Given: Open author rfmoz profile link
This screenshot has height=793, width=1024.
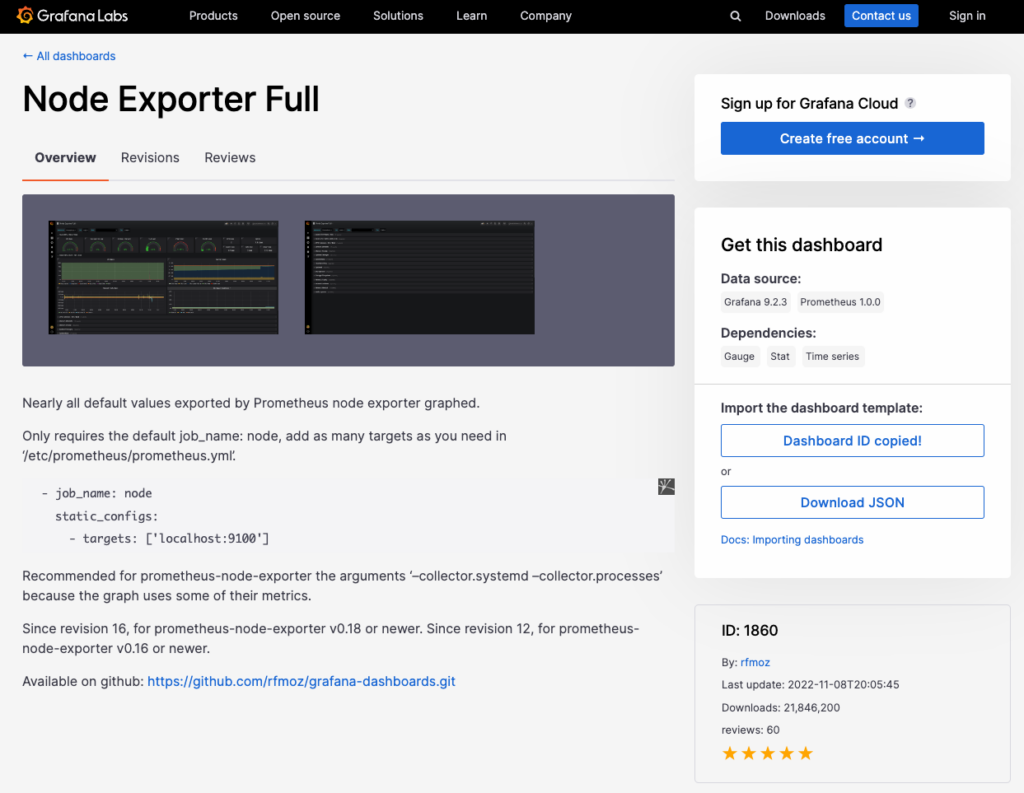Looking at the screenshot, I should pyautogui.click(x=755, y=662).
